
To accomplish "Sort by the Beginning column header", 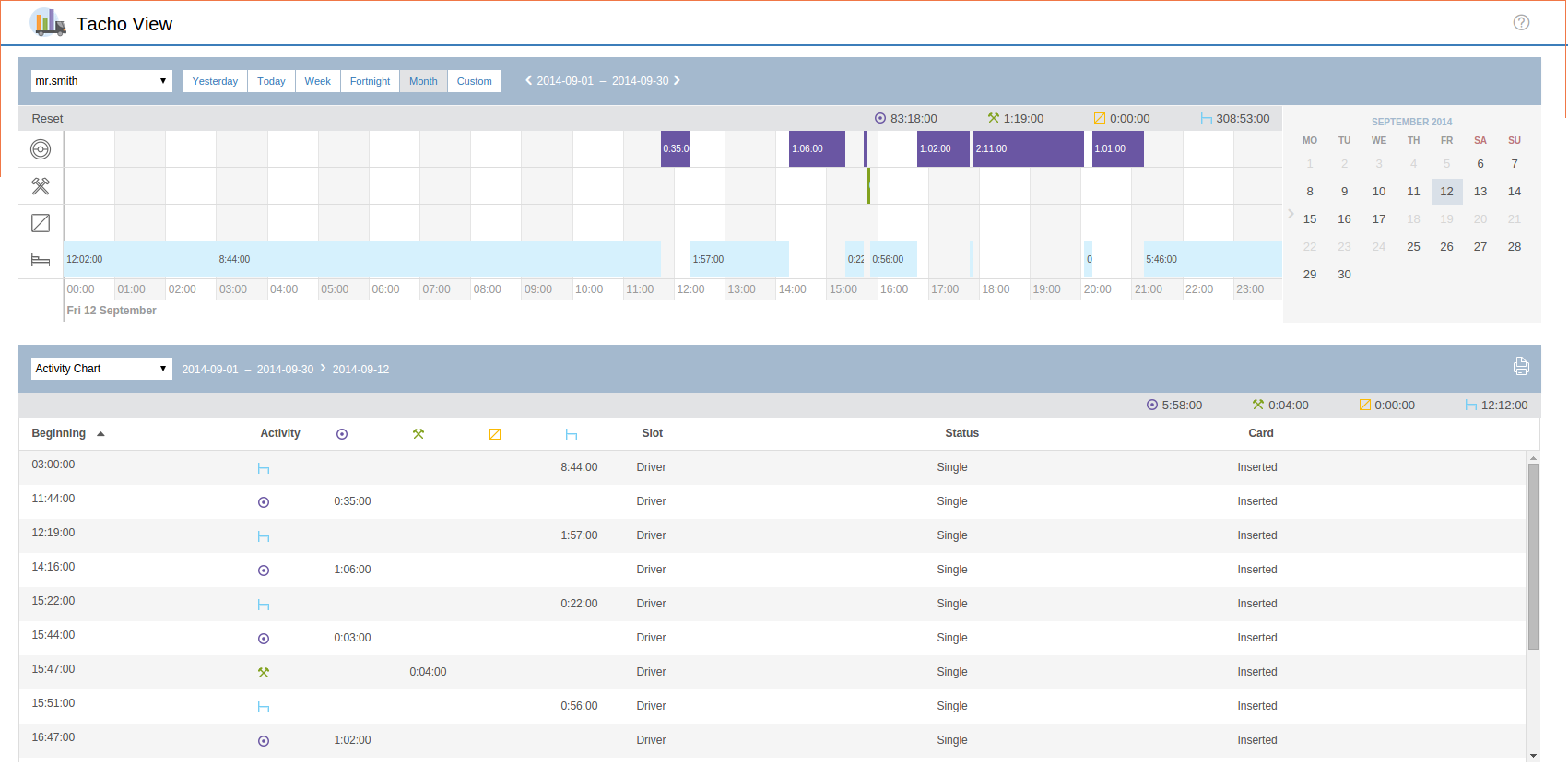I will pyautogui.click(x=59, y=433).
